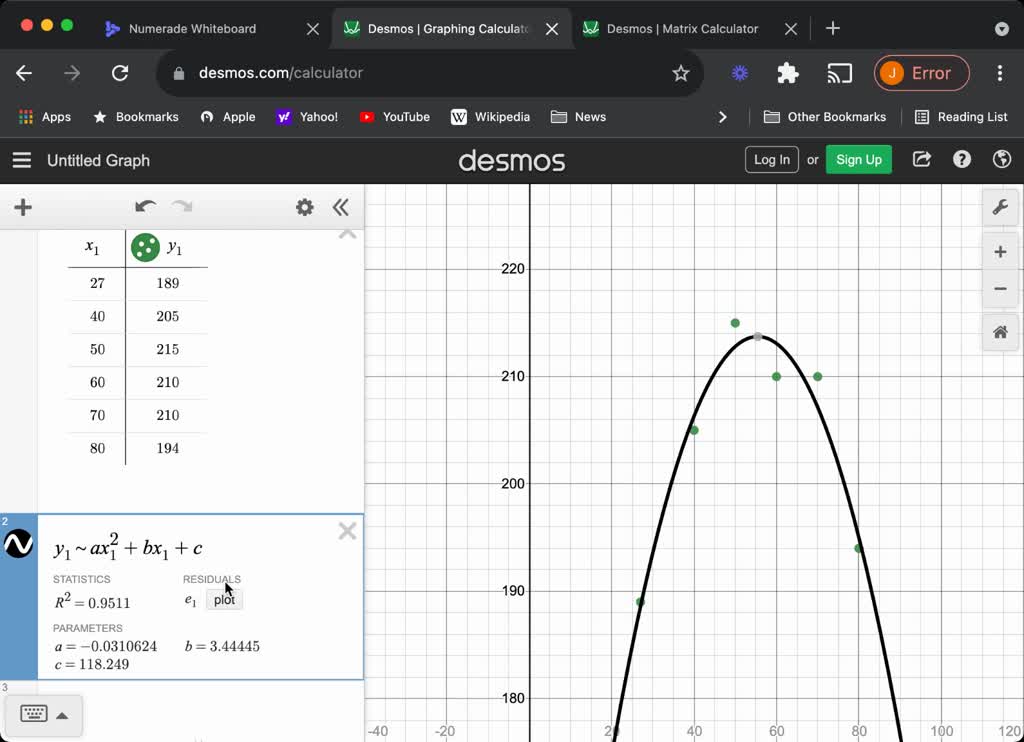Screen dimensions: 1024x742
Task: Open the Extensions puzzle menu
Action: click(788, 73)
